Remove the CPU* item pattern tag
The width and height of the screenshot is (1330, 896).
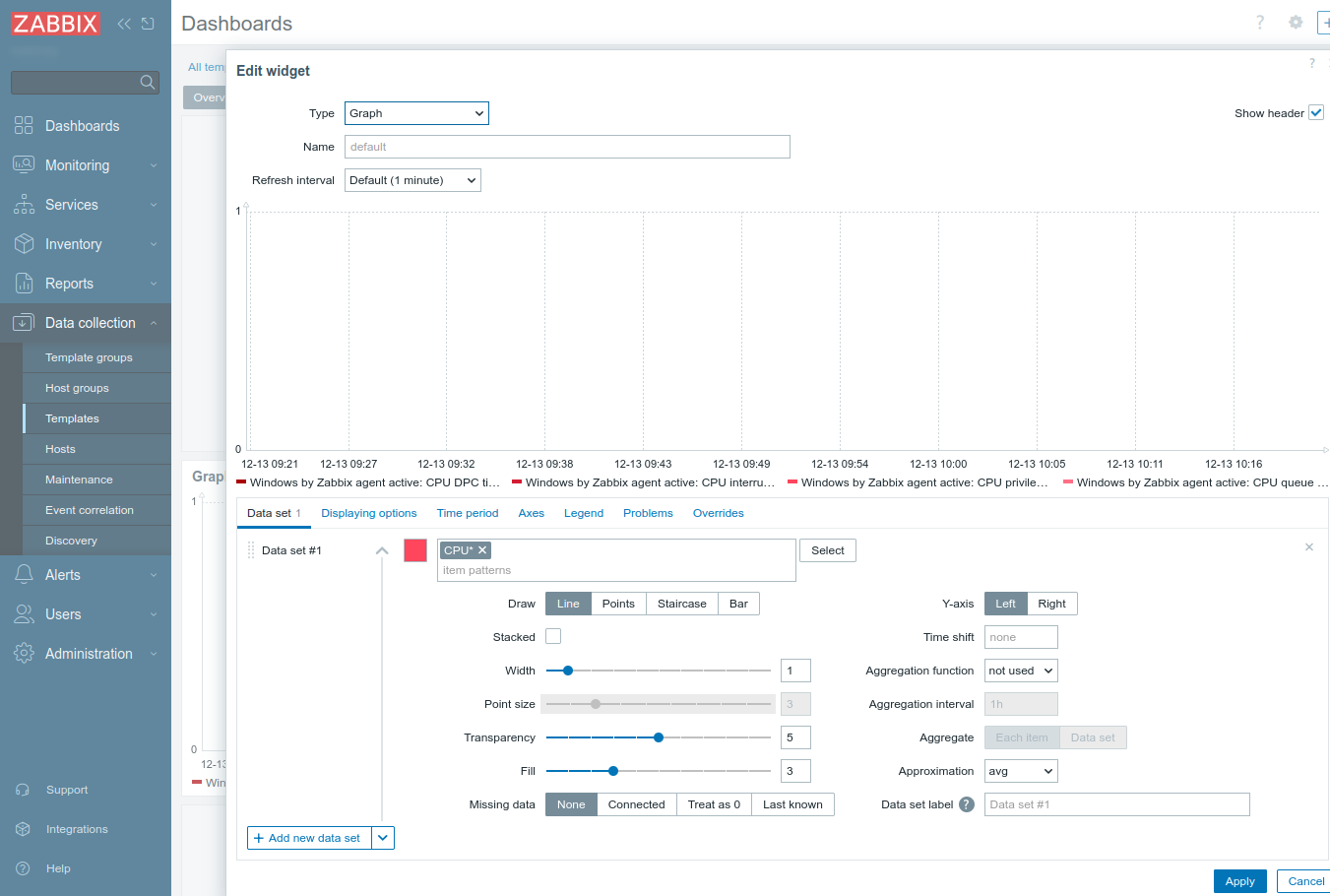coord(482,550)
